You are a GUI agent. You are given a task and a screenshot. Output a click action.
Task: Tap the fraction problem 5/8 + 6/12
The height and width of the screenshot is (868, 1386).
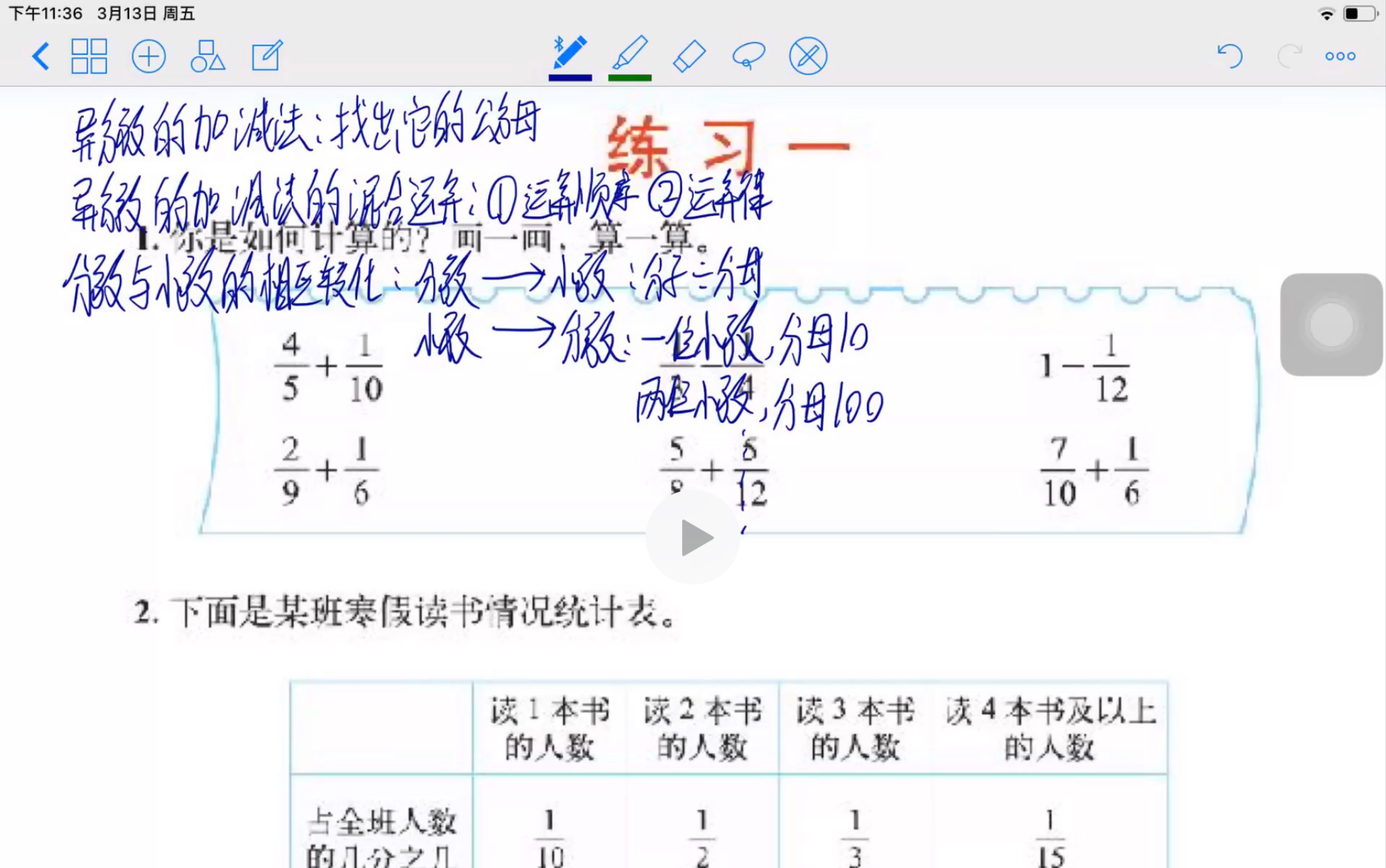[x=714, y=471]
